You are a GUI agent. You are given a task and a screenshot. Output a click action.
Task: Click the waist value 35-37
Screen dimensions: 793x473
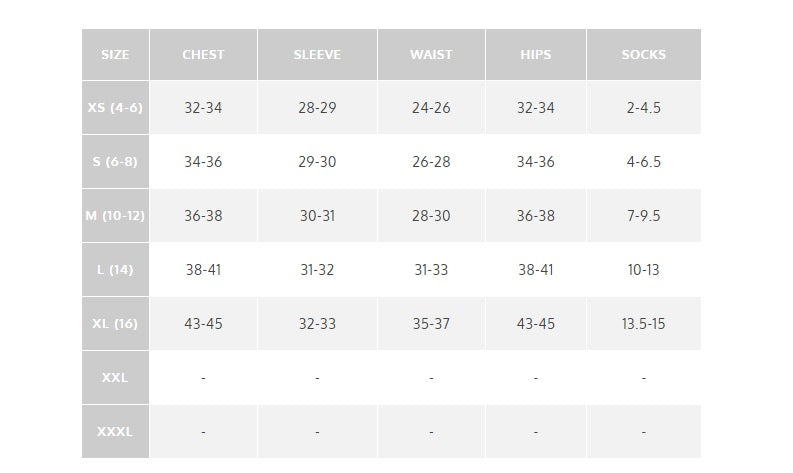tap(431, 324)
